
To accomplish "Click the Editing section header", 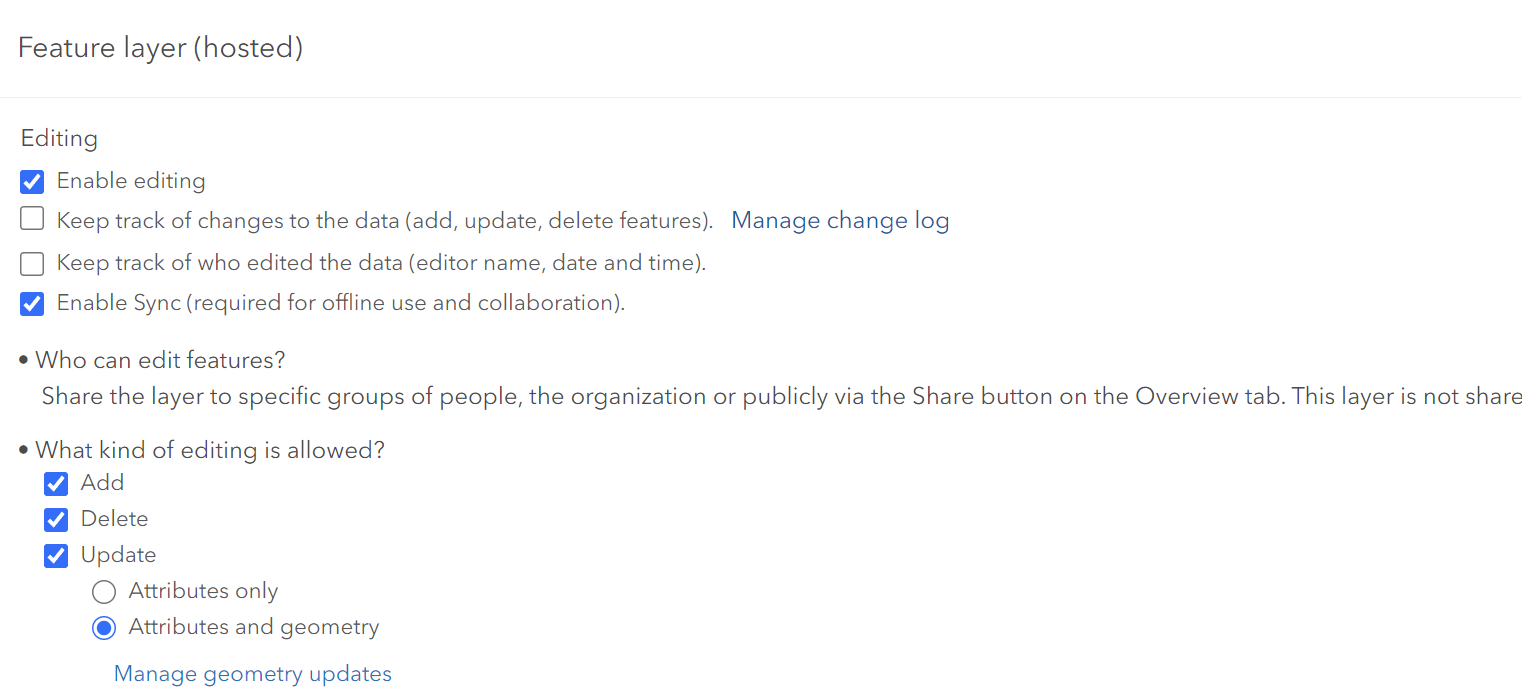I will click(x=58, y=138).
